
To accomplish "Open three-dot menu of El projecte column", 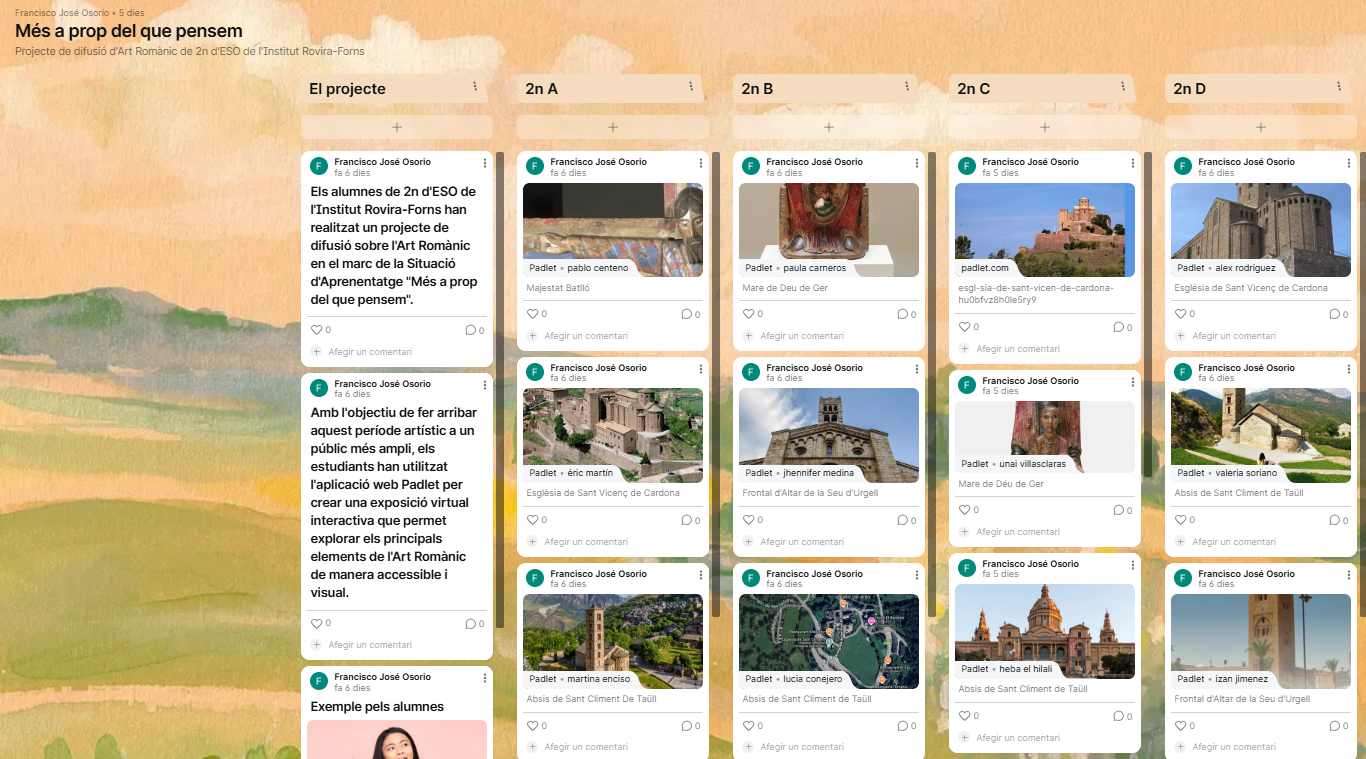I will coord(475,88).
